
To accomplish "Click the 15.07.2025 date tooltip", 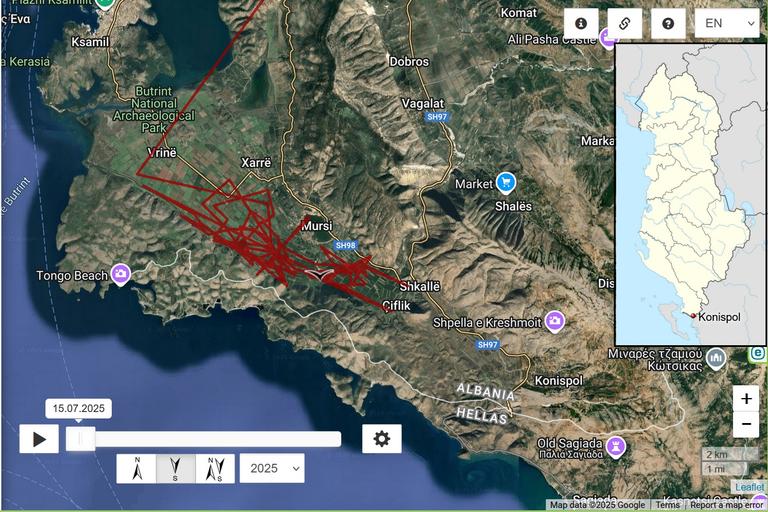I will click(x=78, y=408).
